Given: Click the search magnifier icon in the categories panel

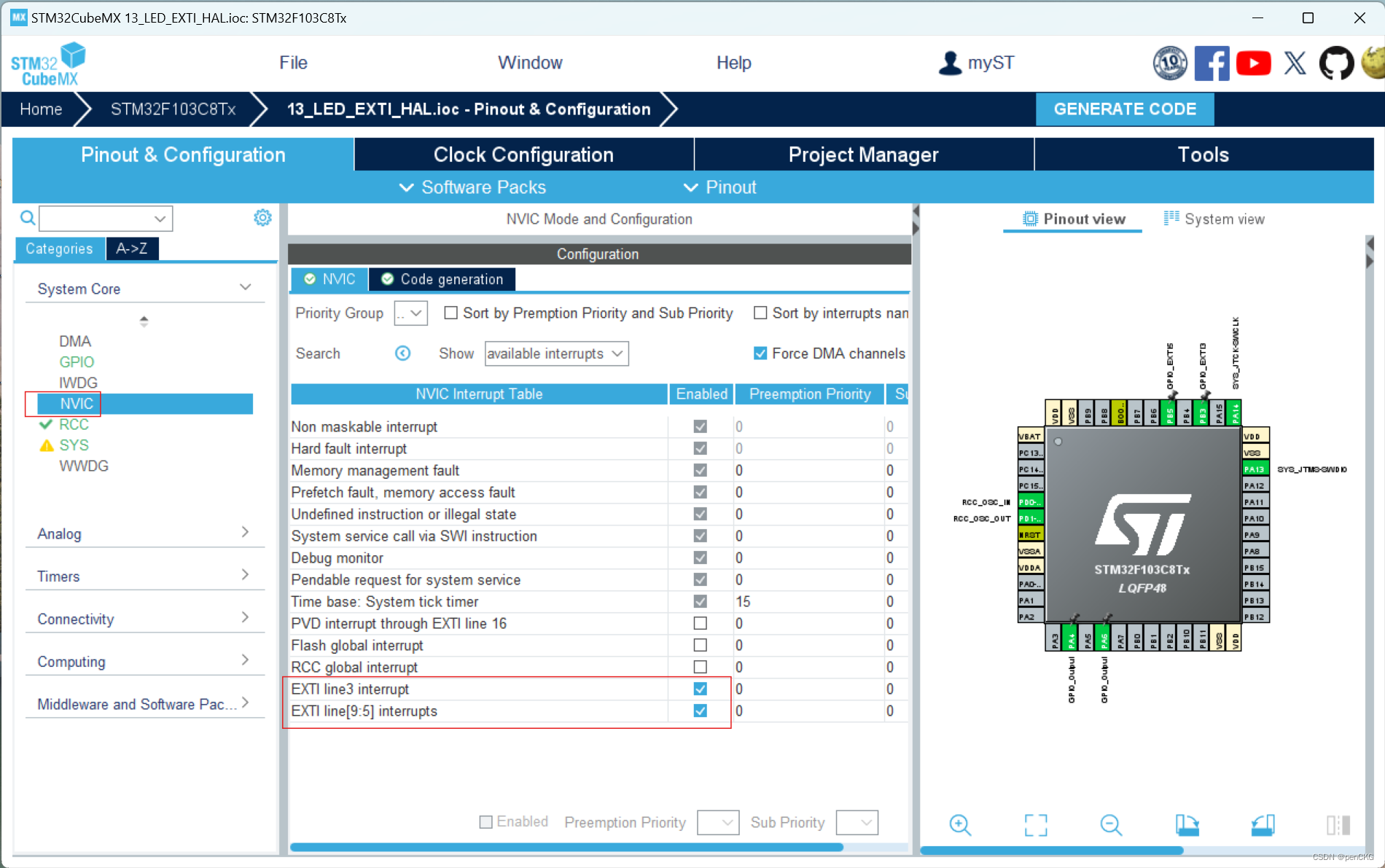Looking at the screenshot, I should pyautogui.click(x=27, y=218).
